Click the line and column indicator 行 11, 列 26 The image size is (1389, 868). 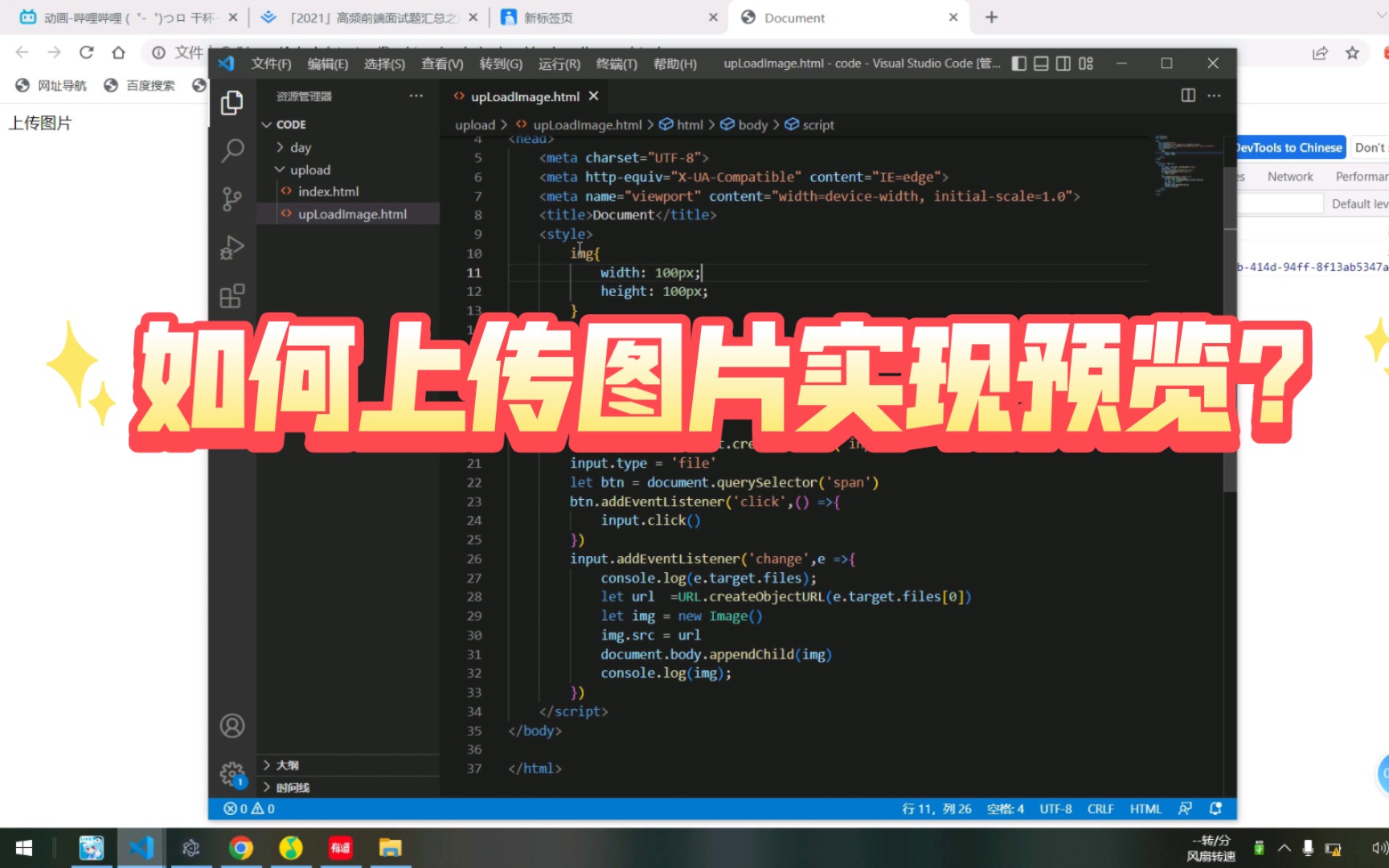[x=936, y=809]
